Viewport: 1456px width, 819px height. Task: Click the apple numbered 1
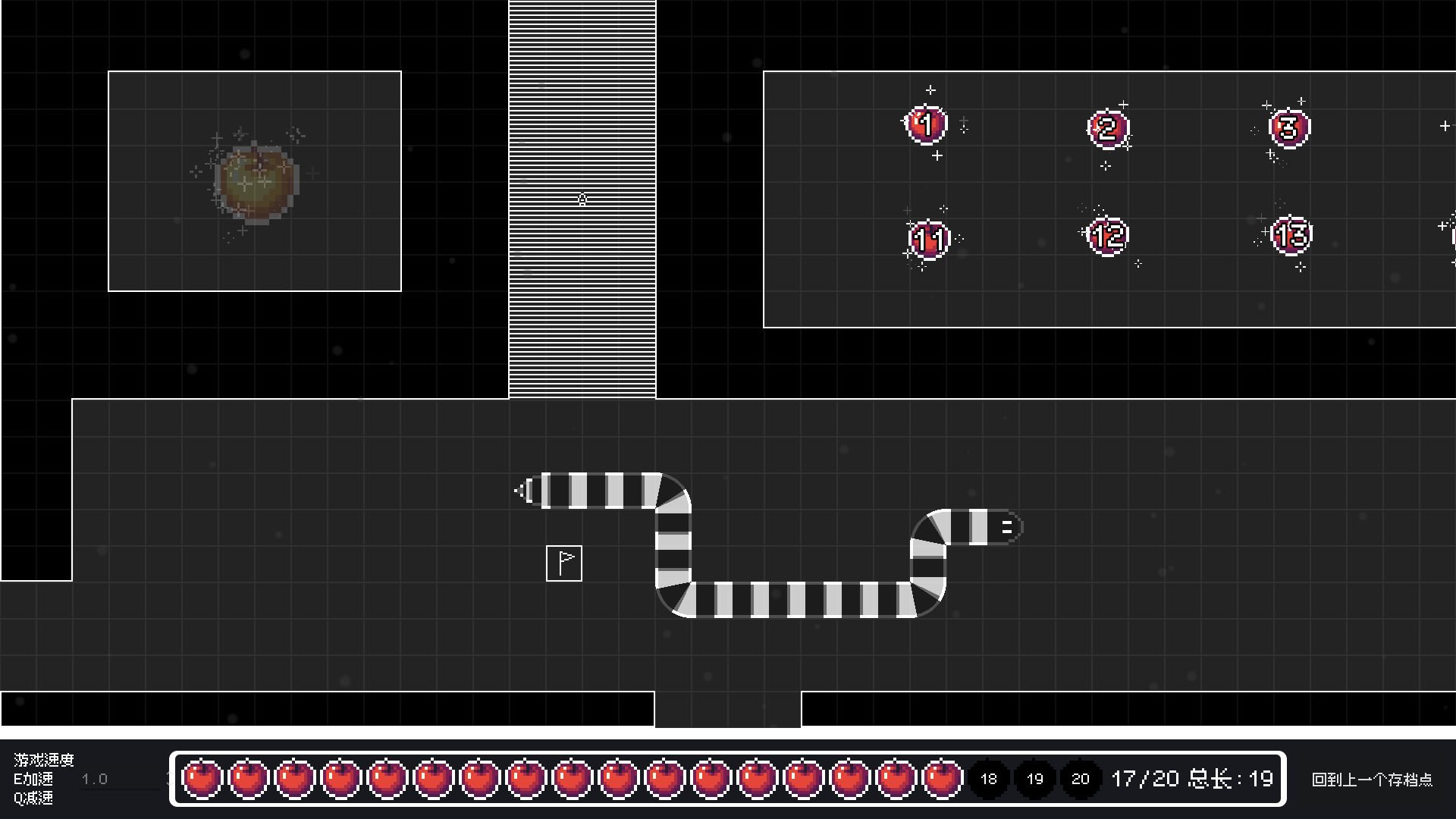[x=926, y=124]
